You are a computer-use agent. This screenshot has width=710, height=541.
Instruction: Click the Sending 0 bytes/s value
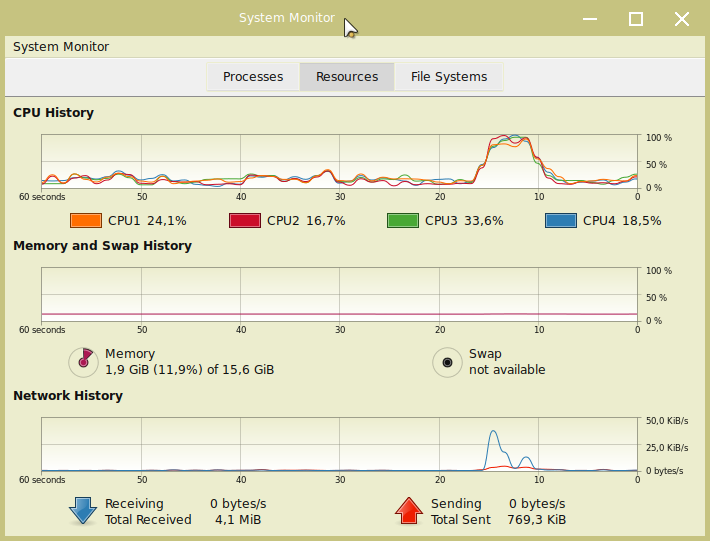[x=537, y=504]
